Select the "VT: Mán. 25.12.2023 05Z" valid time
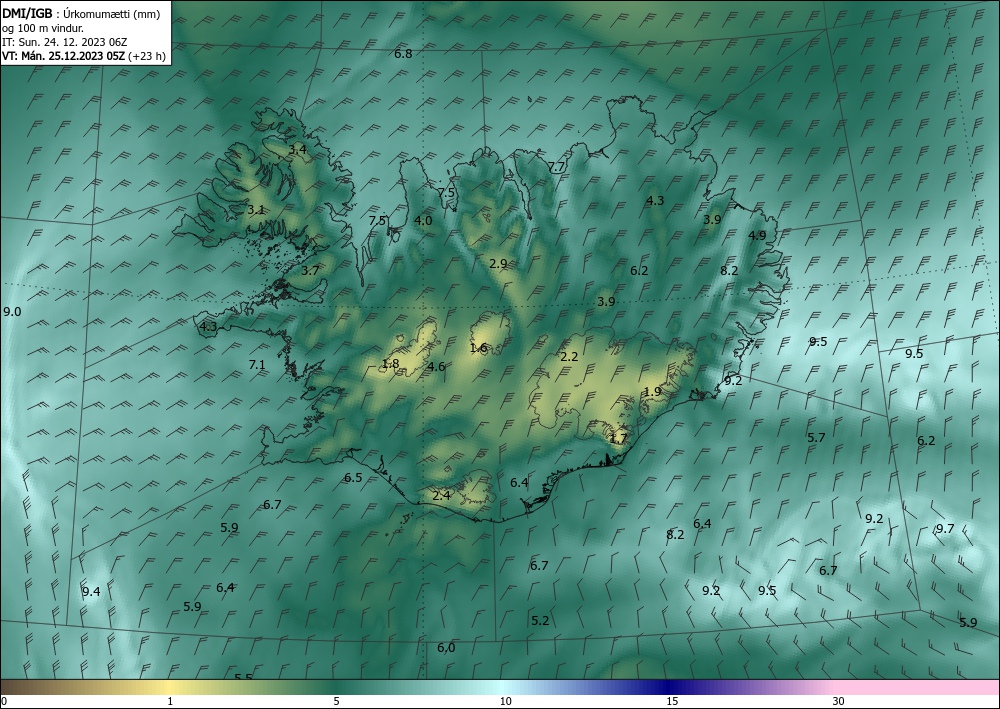This screenshot has height=709, width=1000. [x=64, y=56]
